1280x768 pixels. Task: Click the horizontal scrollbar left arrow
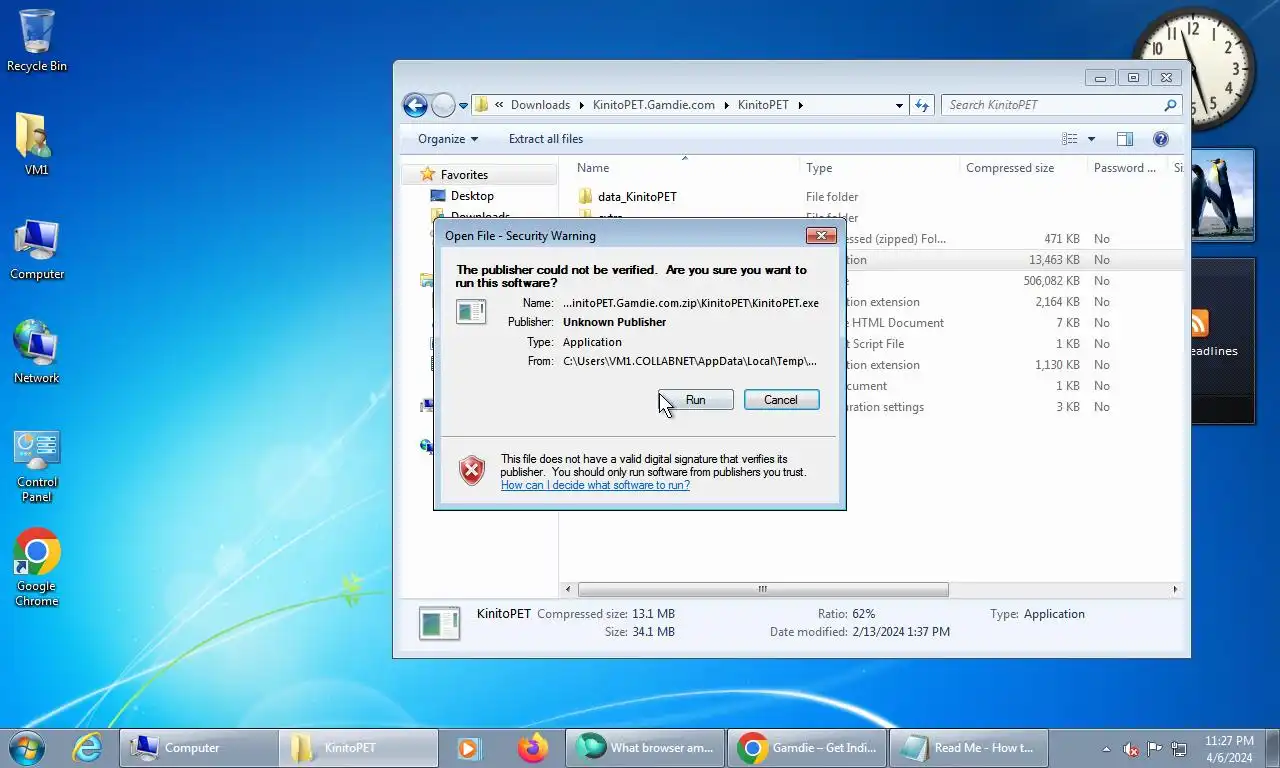[x=569, y=590]
